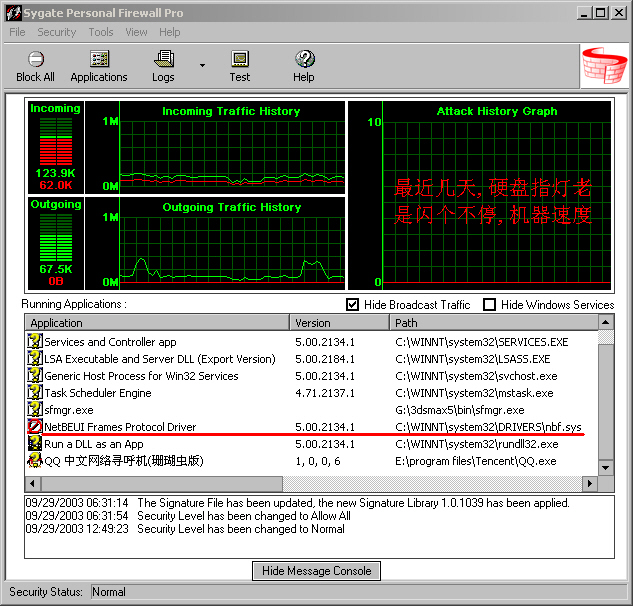Click the Security Status Normal field
The width and height of the screenshot is (633, 606).
tap(358, 592)
